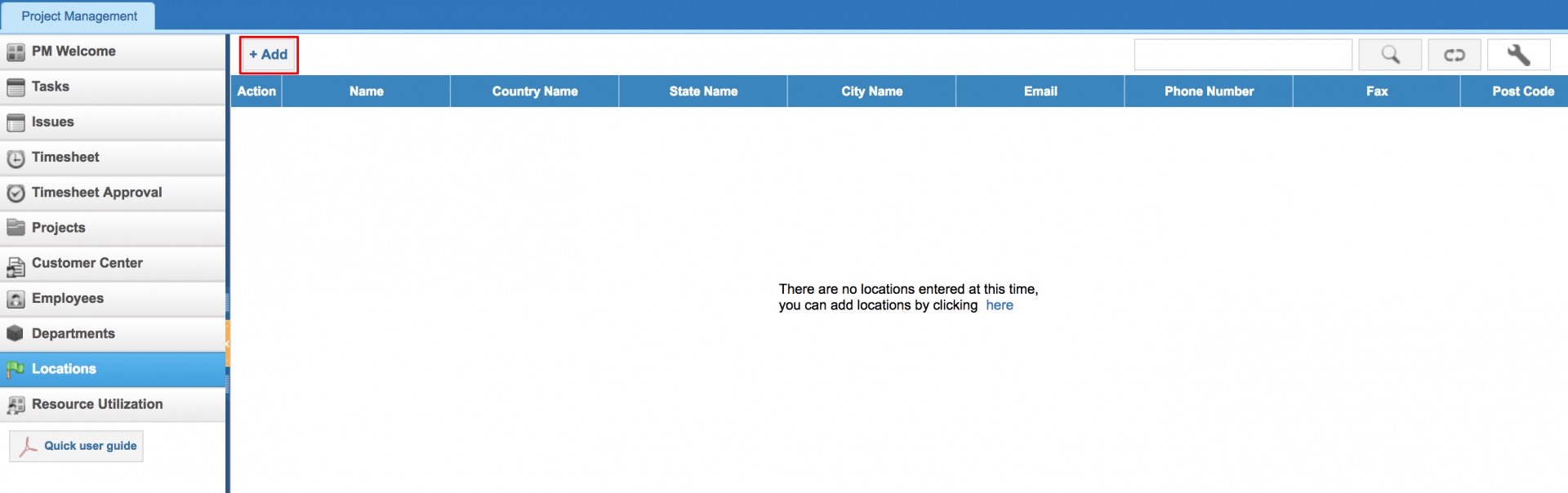Go to PM Welcome in sidebar
1568x493 pixels.
[x=113, y=51]
